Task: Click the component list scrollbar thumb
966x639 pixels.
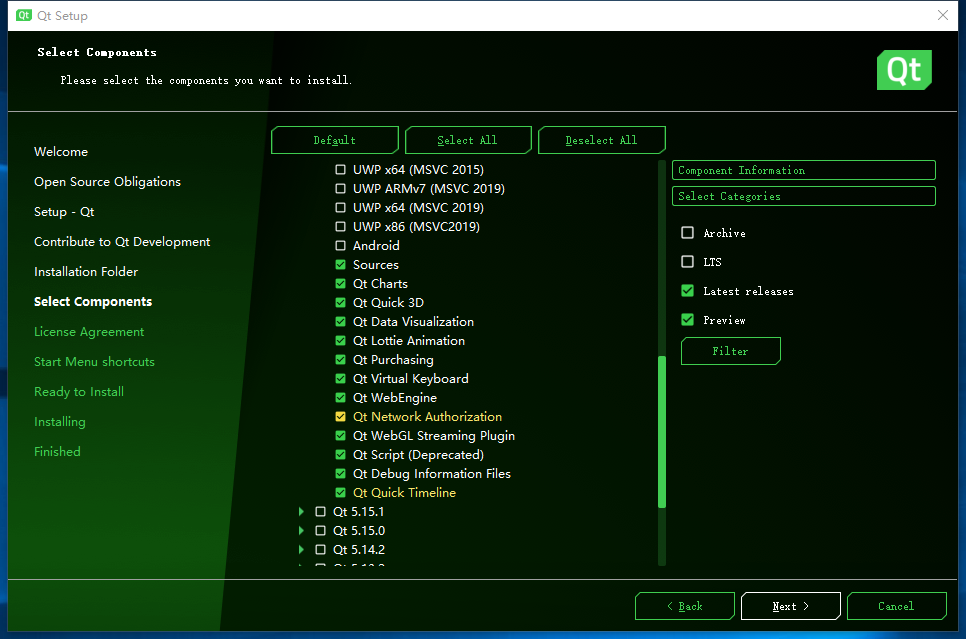Action: pos(662,431)
